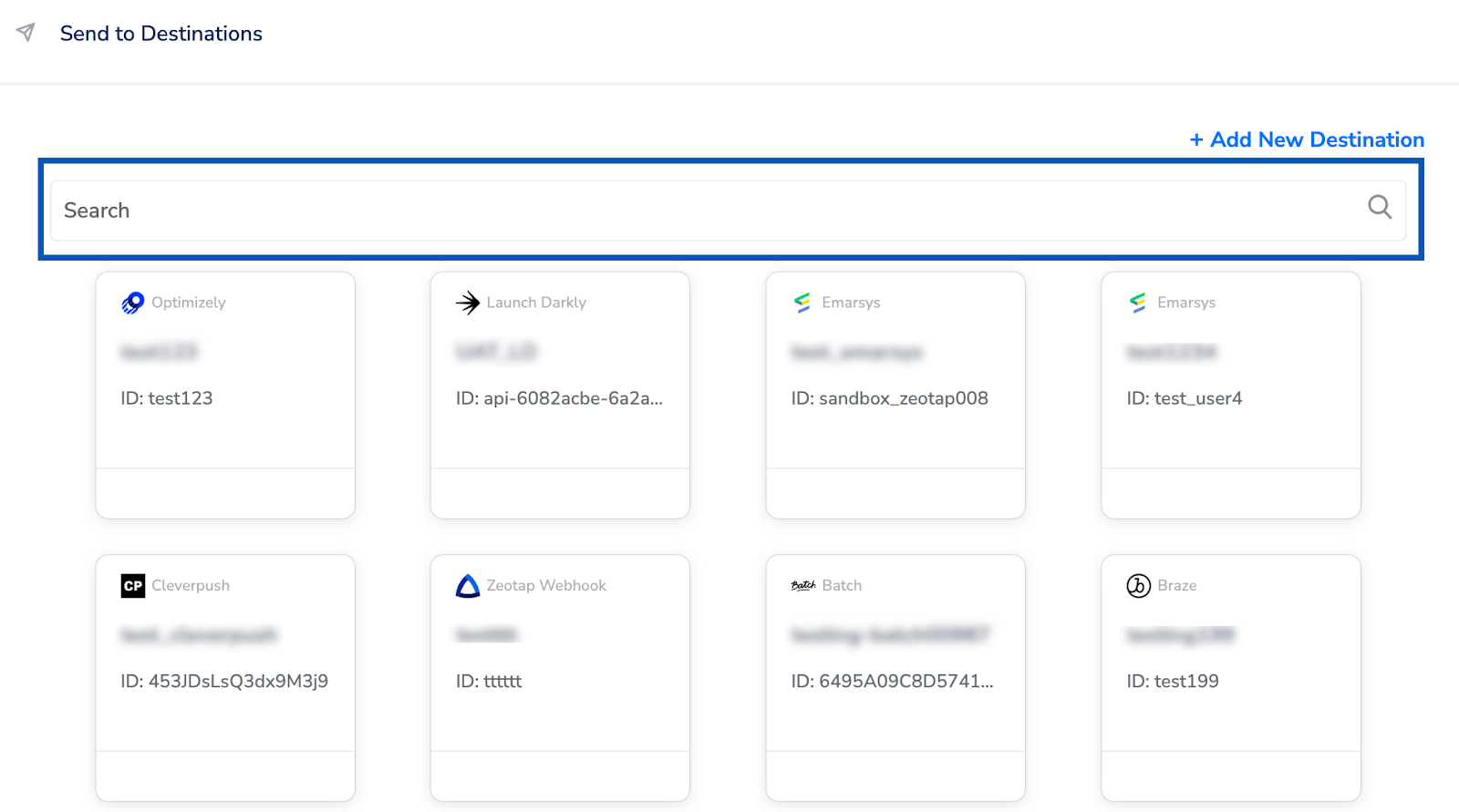Screen dimensions: 1459x812
Task: Select the Optimizely label text
Action: click(189, 303)
